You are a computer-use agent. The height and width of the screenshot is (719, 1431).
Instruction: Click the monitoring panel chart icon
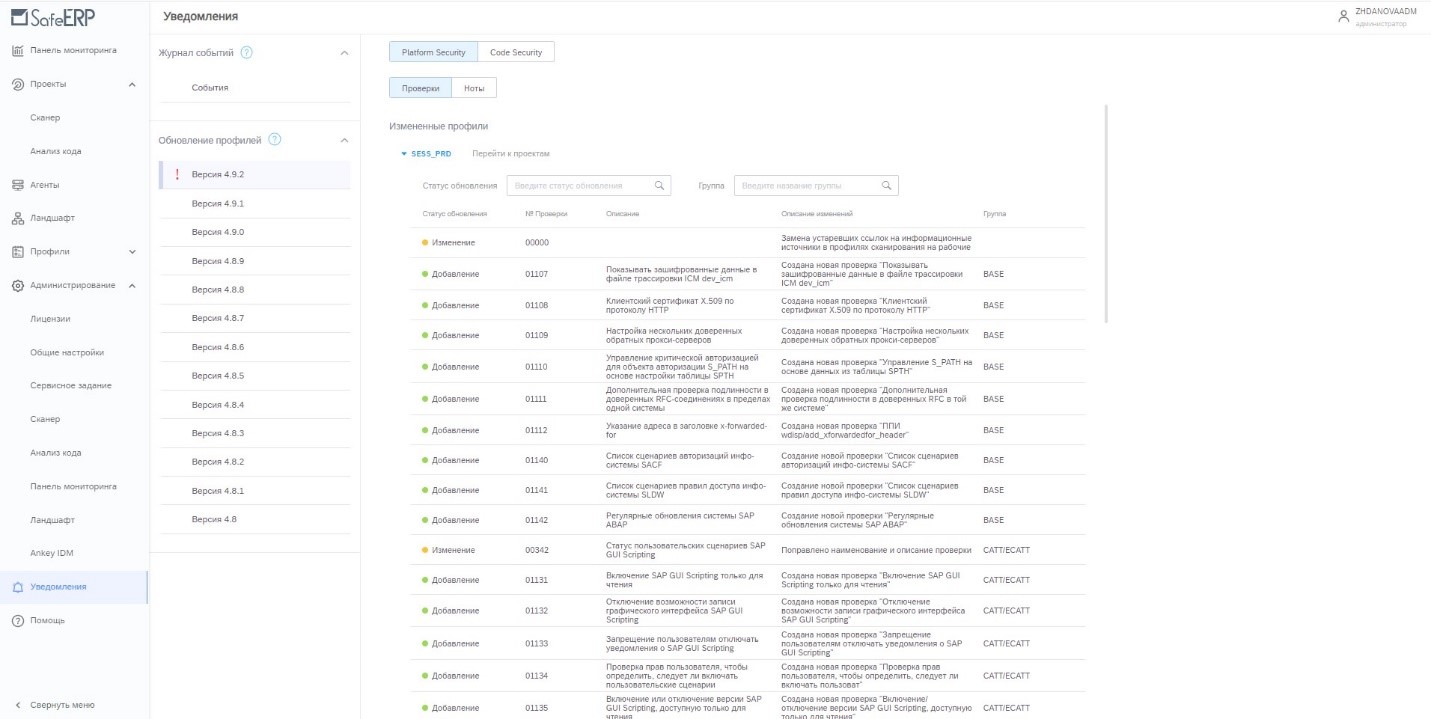17,50
